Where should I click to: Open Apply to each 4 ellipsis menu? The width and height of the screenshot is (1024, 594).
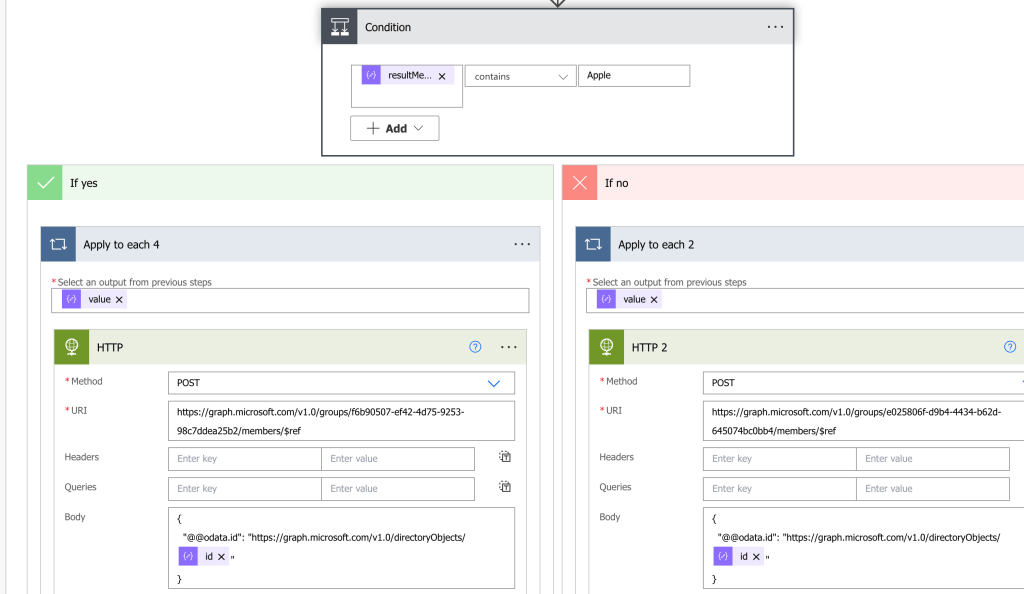click(522, 244)
